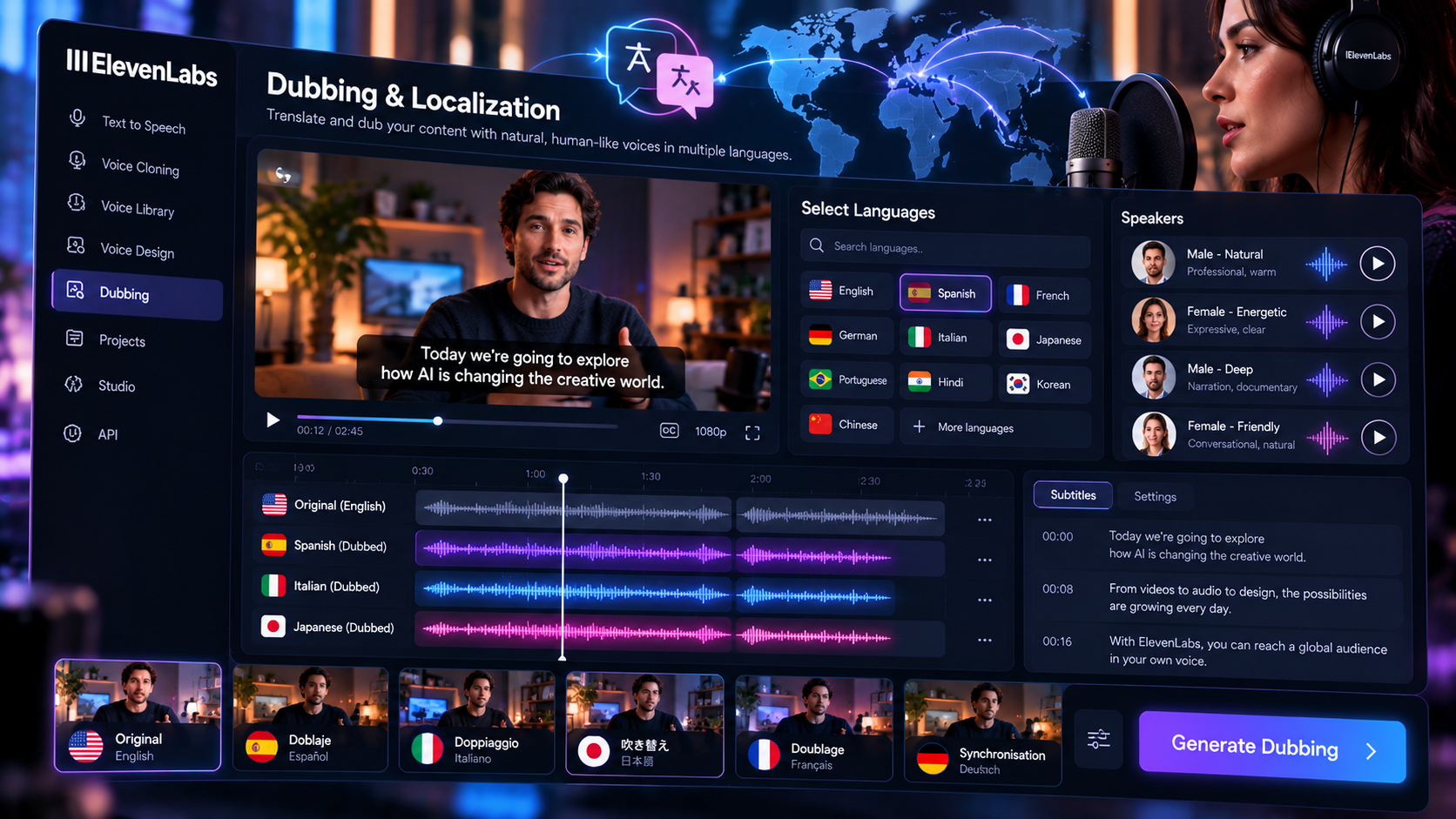Select the Doublage Français thumbnail
This screenshot has width=1456, height=819.
pyautogui.click(x=814, y=728)
